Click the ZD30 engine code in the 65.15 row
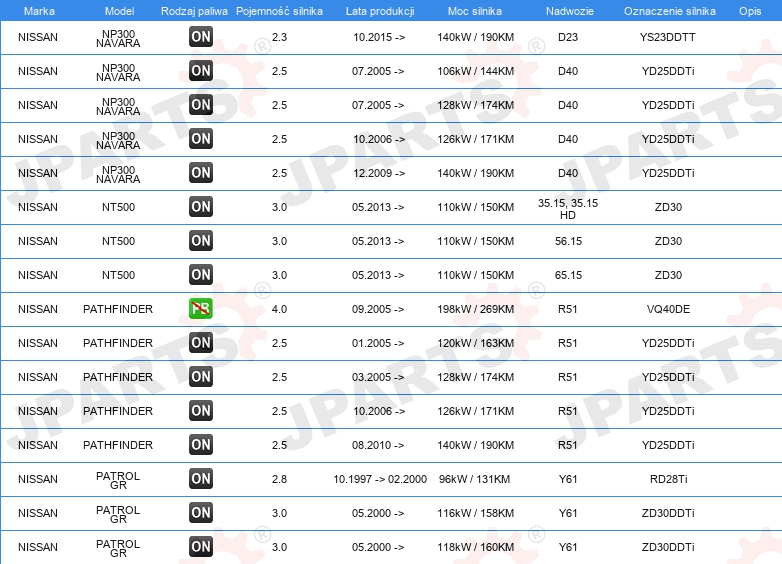782x564 pixels. (668, 275)
